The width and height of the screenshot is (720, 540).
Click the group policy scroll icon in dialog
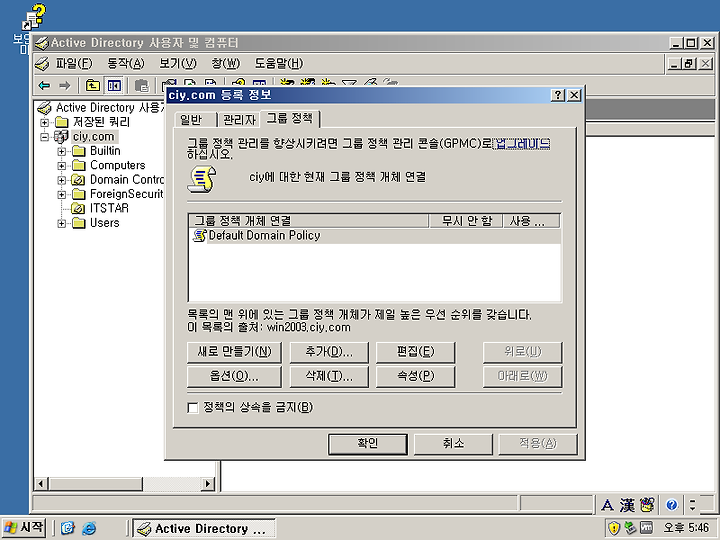pyautogui.click(x=202, y=180)
